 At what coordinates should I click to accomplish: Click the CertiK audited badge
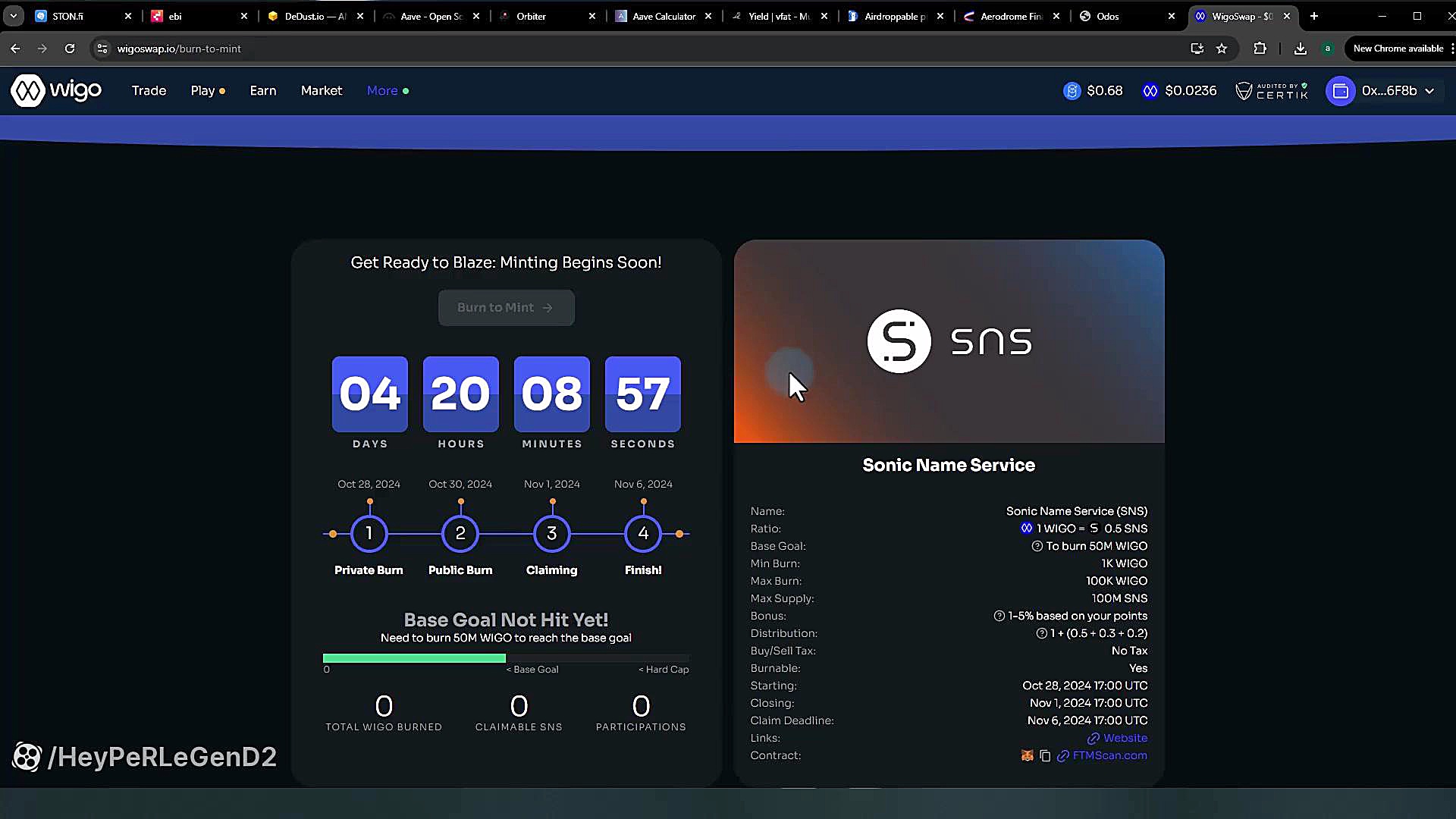tap(1272, 91)
